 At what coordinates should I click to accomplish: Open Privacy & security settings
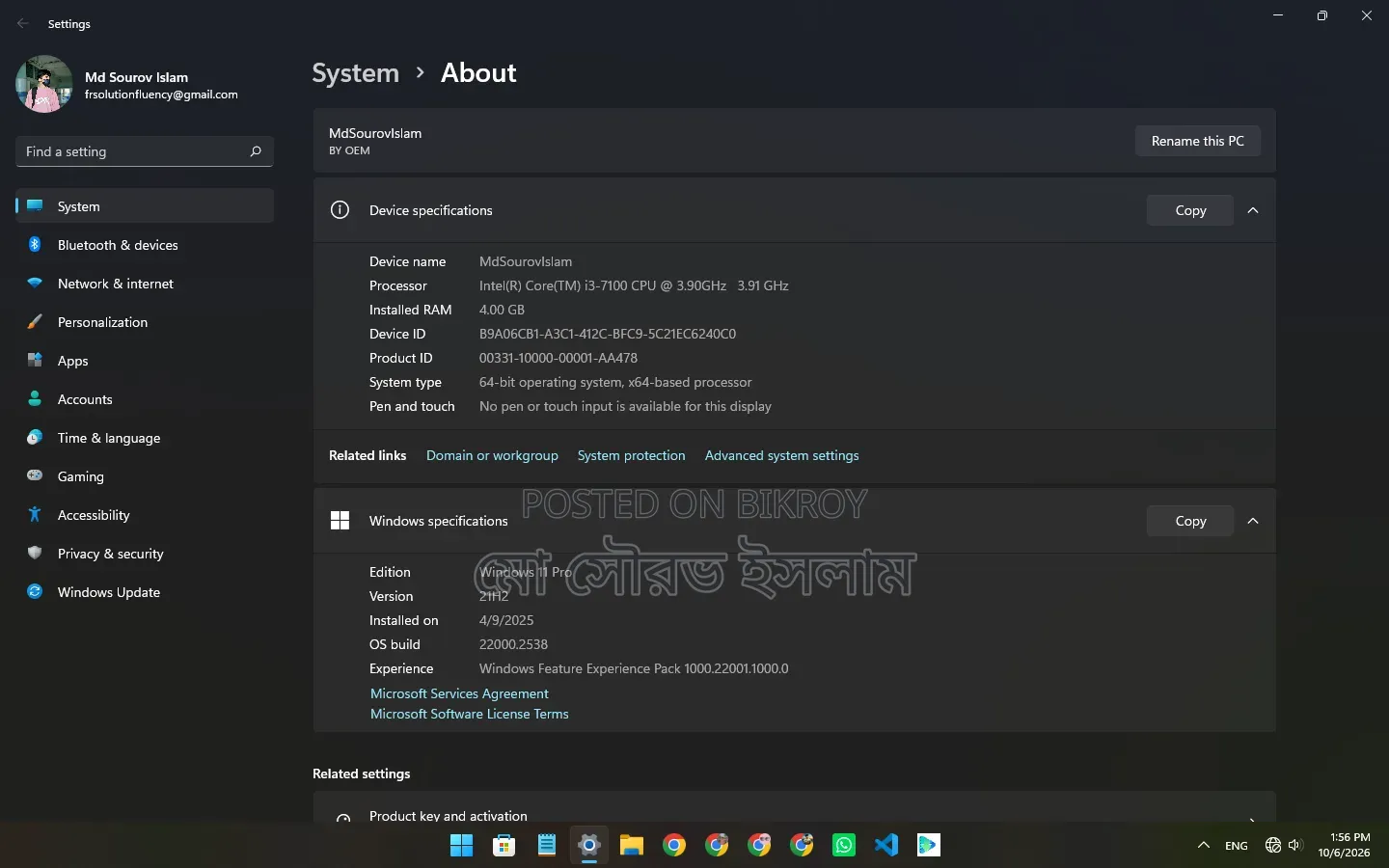pos(145,554)
